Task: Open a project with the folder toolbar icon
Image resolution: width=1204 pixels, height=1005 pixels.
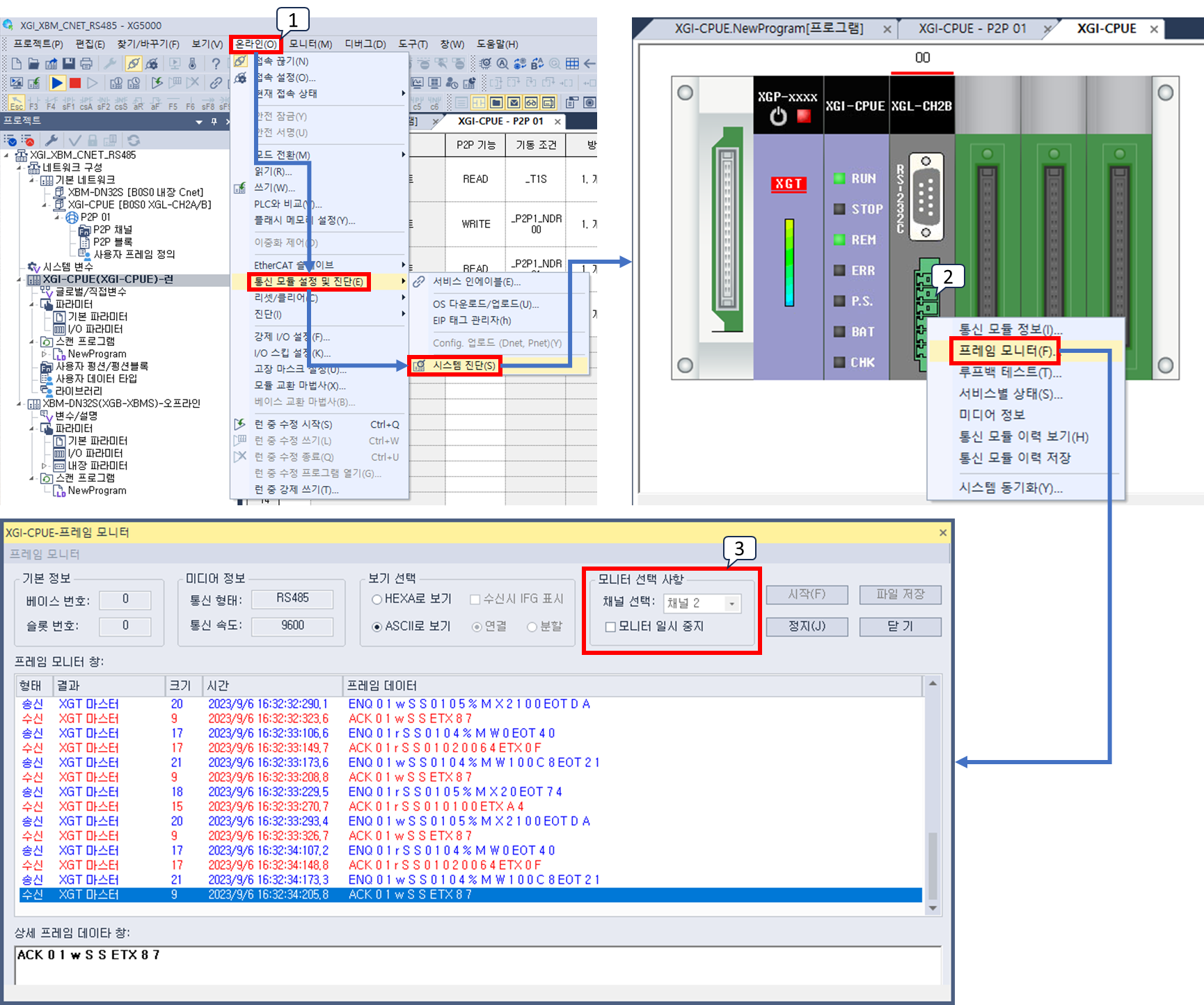Action: [33, 63]
